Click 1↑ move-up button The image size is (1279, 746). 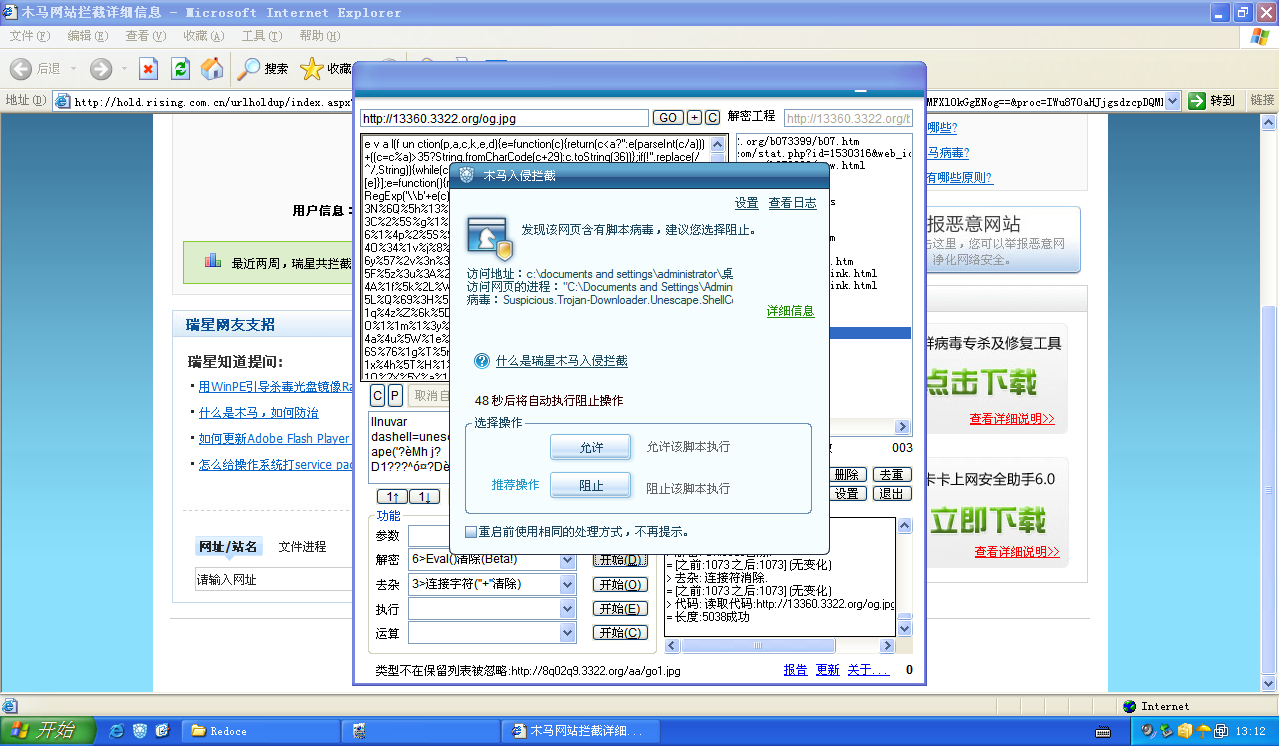[x=392, y=497]
